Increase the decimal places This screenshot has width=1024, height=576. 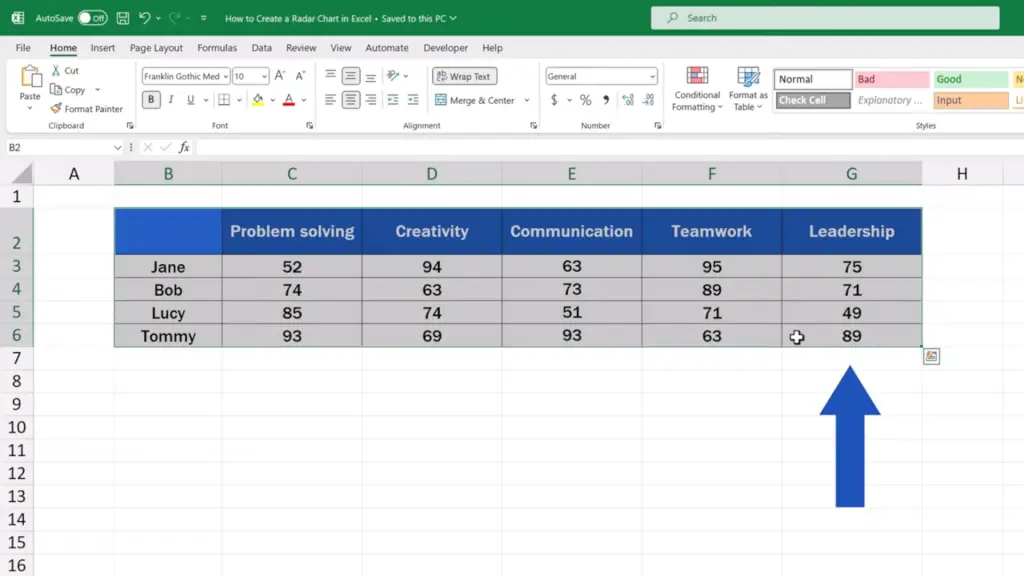pos(628,100)
